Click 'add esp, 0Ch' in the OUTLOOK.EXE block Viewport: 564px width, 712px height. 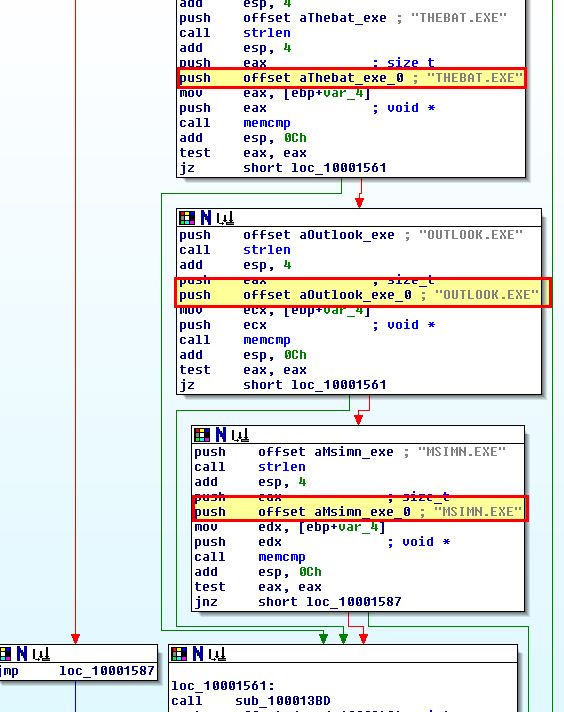click(x=243, y=355)
